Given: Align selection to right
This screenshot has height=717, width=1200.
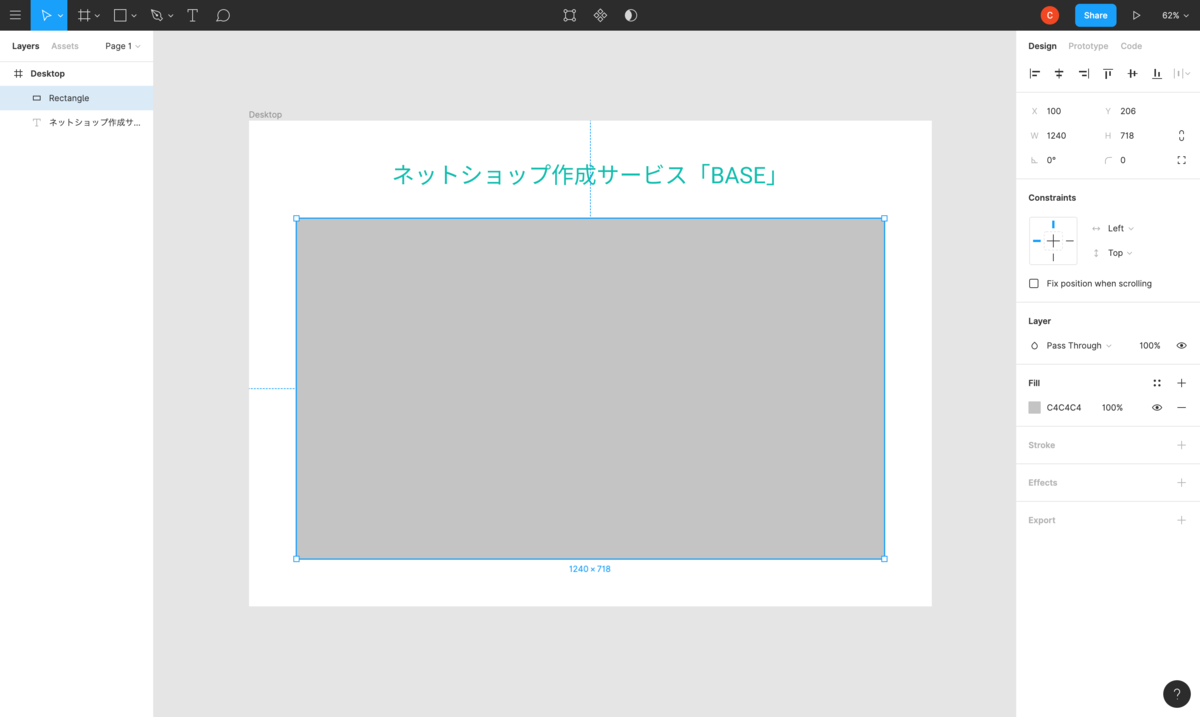Looking at the screenshot, I should pyautogui.click(x=1084, y=73).
